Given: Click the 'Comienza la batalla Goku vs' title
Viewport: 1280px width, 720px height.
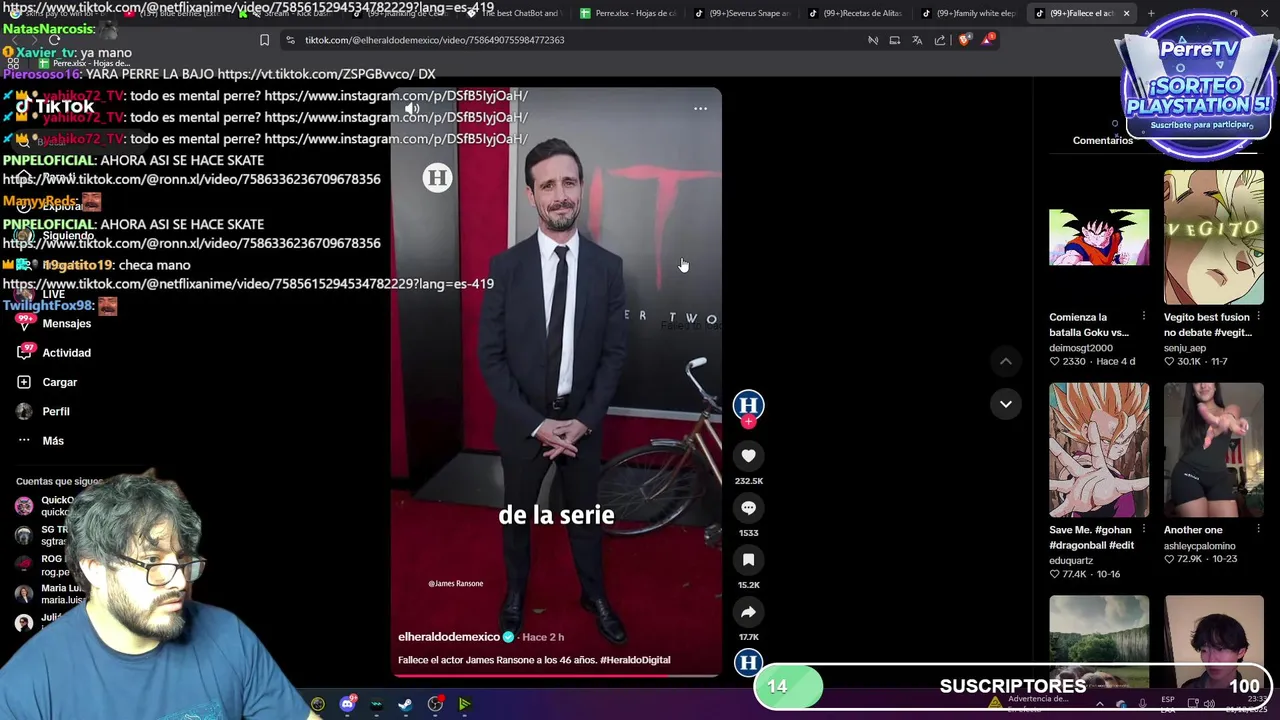Looking at the screenshot, I should pos(1089,325).
